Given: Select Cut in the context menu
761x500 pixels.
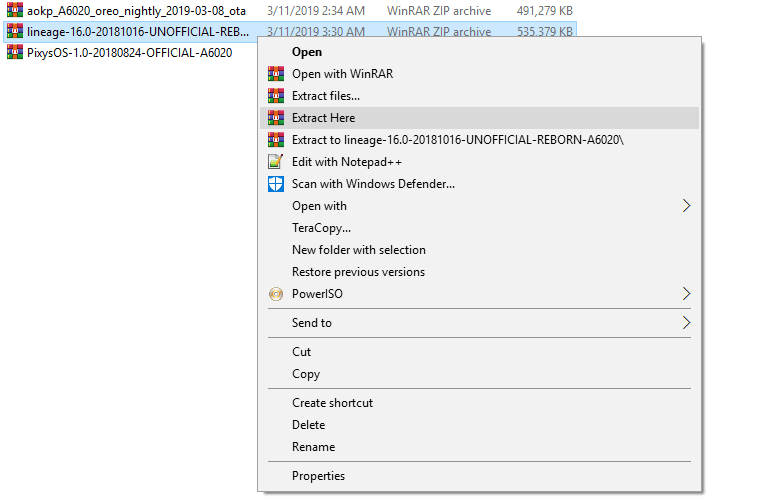Looking at the screenshot, I should 480,352.
